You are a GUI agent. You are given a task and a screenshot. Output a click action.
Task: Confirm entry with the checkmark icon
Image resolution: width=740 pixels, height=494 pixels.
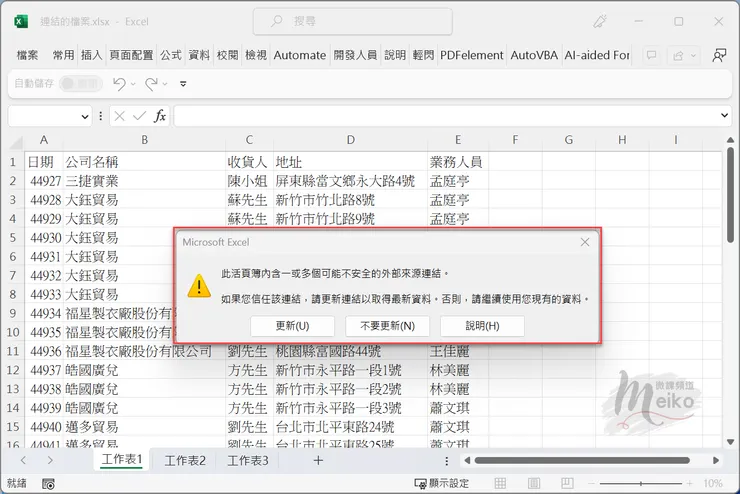click(139, 116)
